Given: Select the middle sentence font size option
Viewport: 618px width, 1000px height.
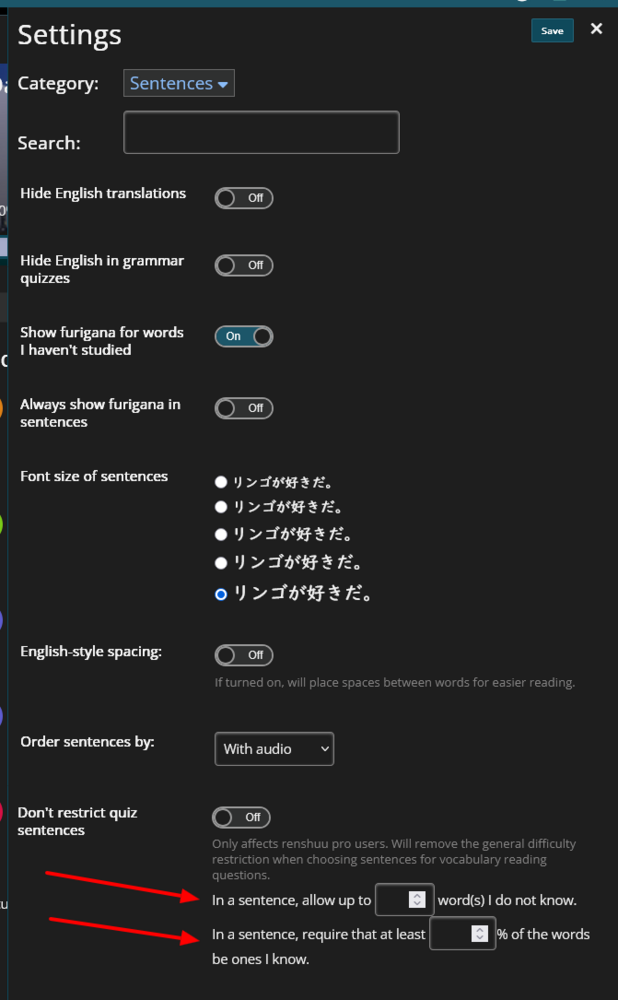Looking at the screenshot, I should (221, 534).
